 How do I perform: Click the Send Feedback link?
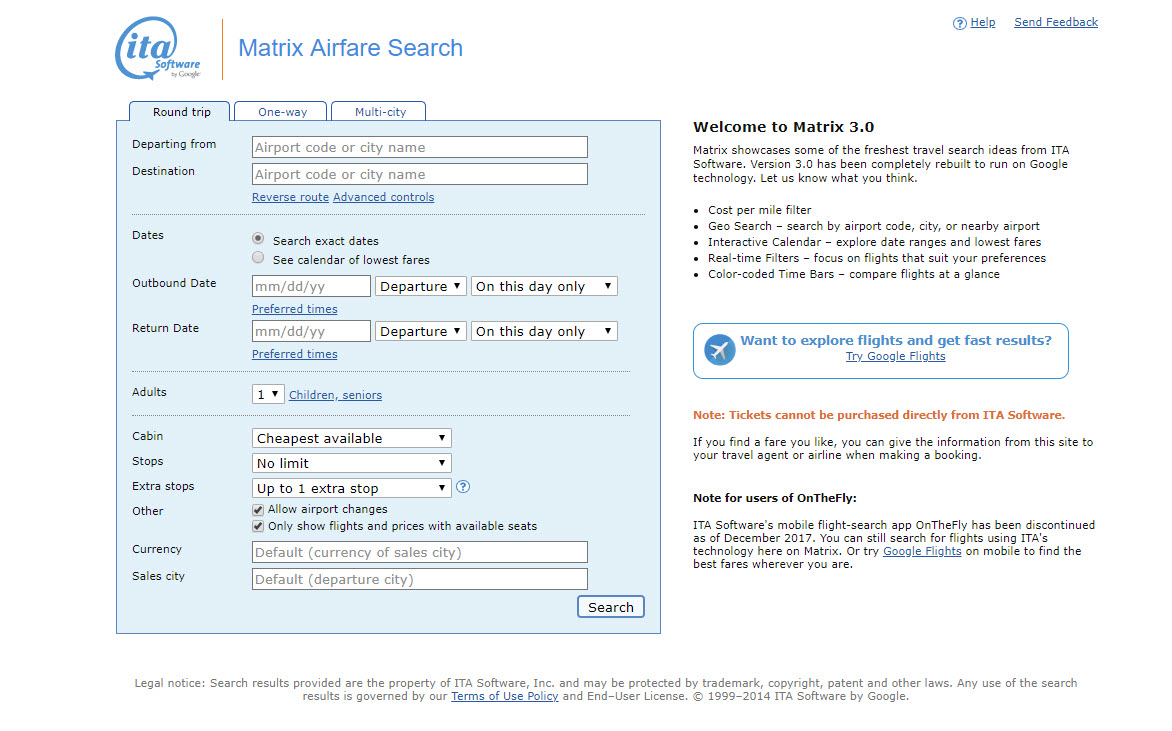click(1055, 22)
